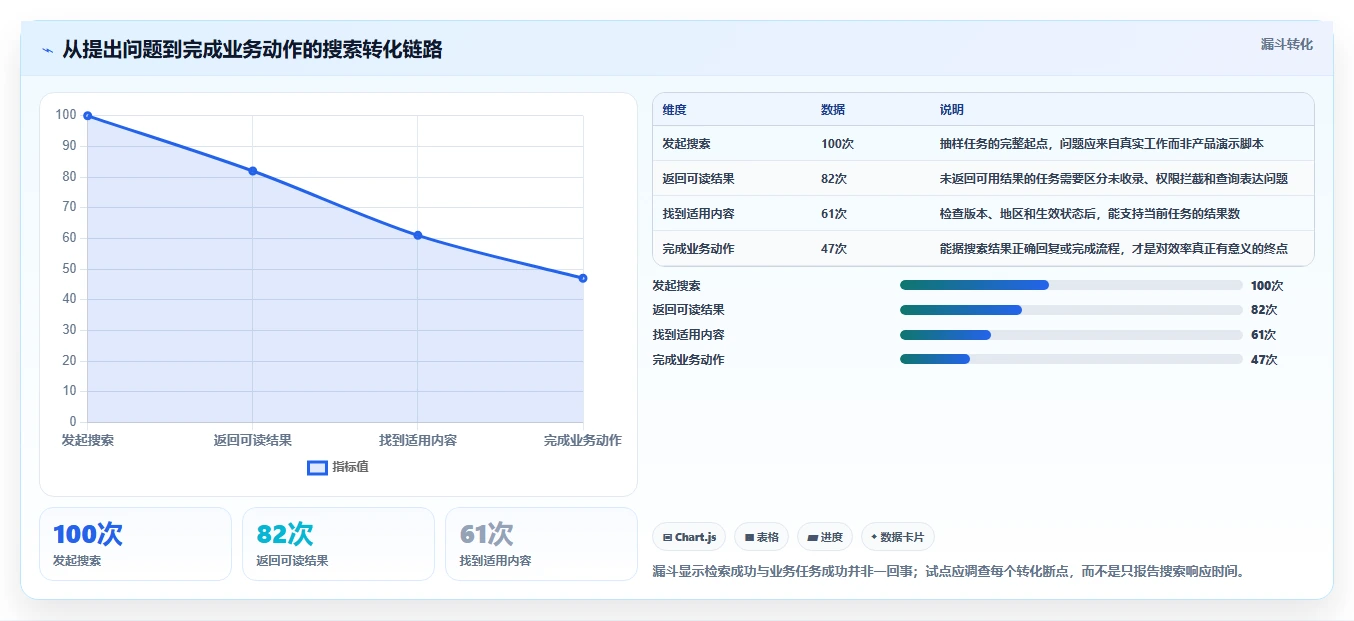Toggle the 指标值 legend swatch in chart
Viewport: 1354px width, 621px height.
[317, 467]
